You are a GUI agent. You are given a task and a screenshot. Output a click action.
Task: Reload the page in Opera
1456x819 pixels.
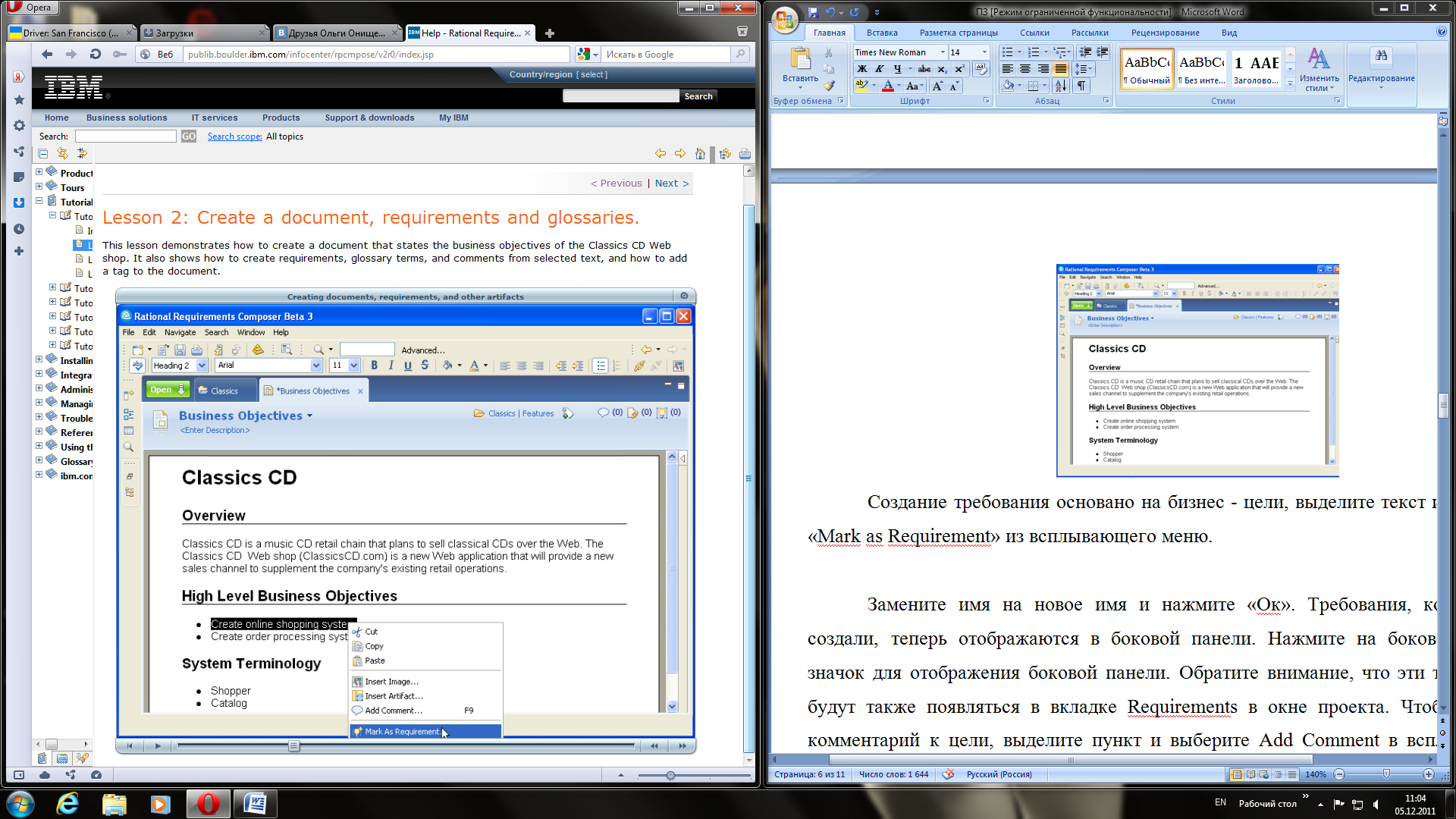point(96,54)
